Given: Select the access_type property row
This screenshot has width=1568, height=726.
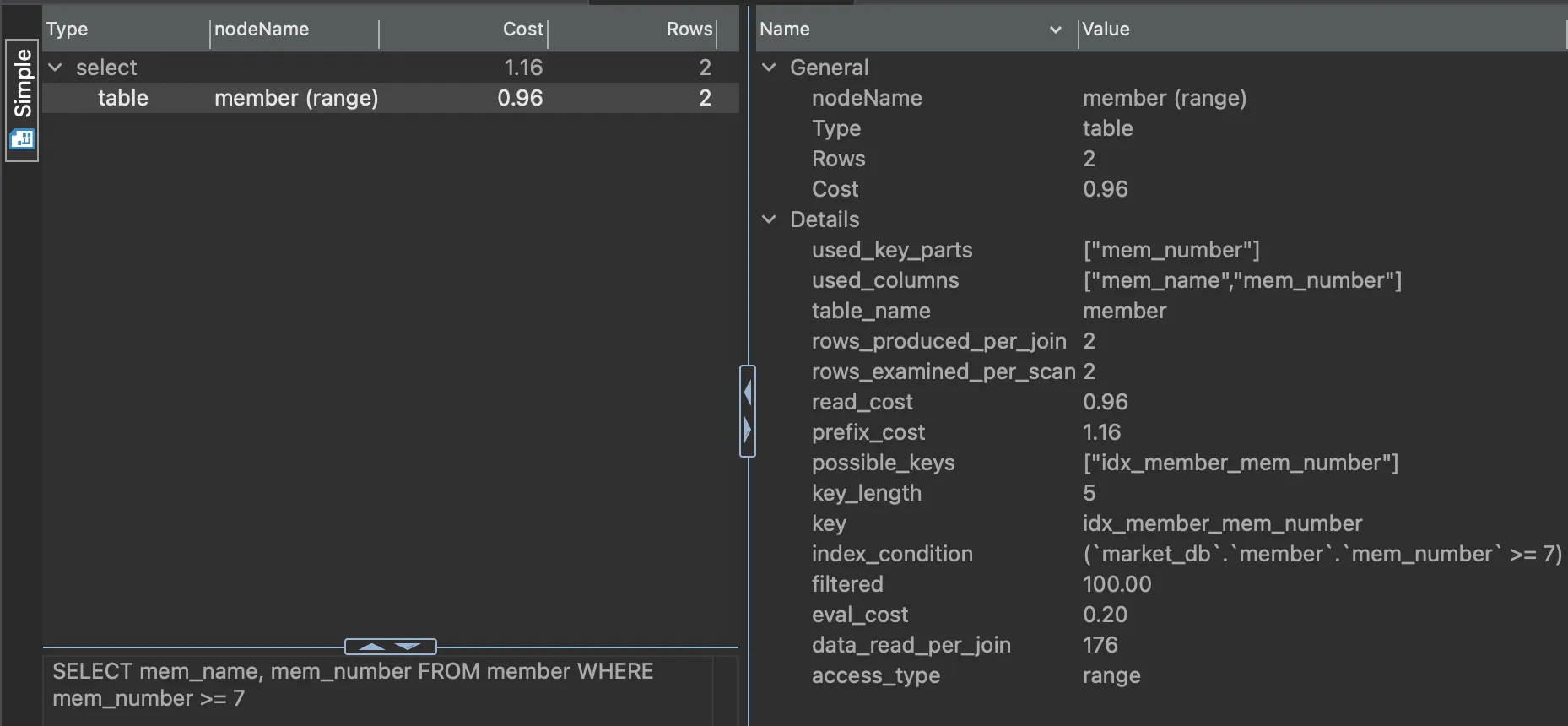Looking at the screenshot, I should tap(875, 675).
